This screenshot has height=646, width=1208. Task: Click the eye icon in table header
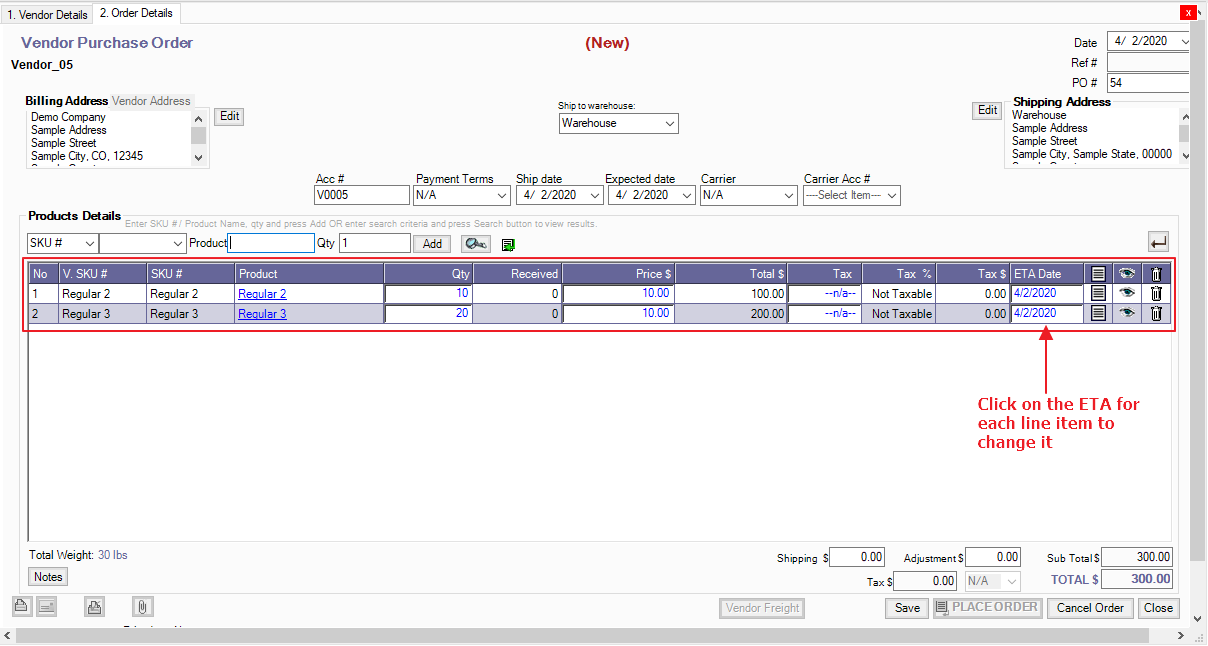coord(1127,273)
